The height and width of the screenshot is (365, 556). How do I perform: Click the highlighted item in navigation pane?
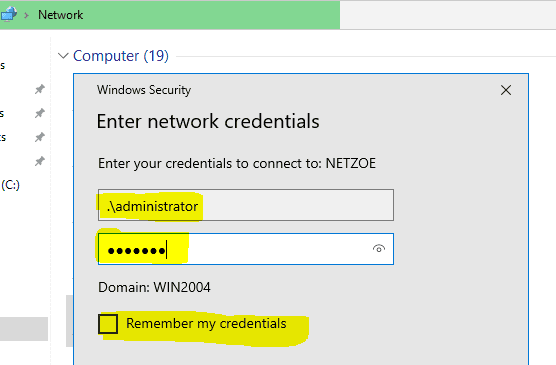[24, 329]
